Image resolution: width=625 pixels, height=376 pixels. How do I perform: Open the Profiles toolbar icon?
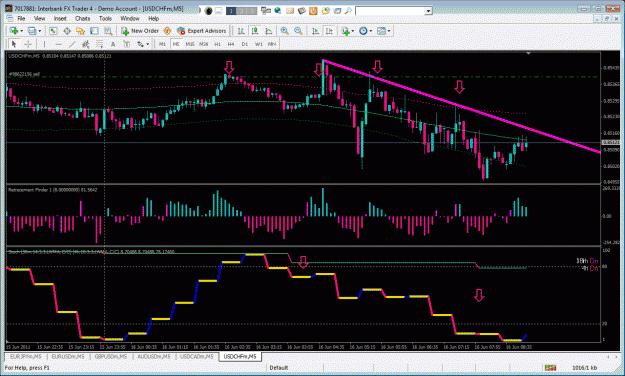coord(32,31)
